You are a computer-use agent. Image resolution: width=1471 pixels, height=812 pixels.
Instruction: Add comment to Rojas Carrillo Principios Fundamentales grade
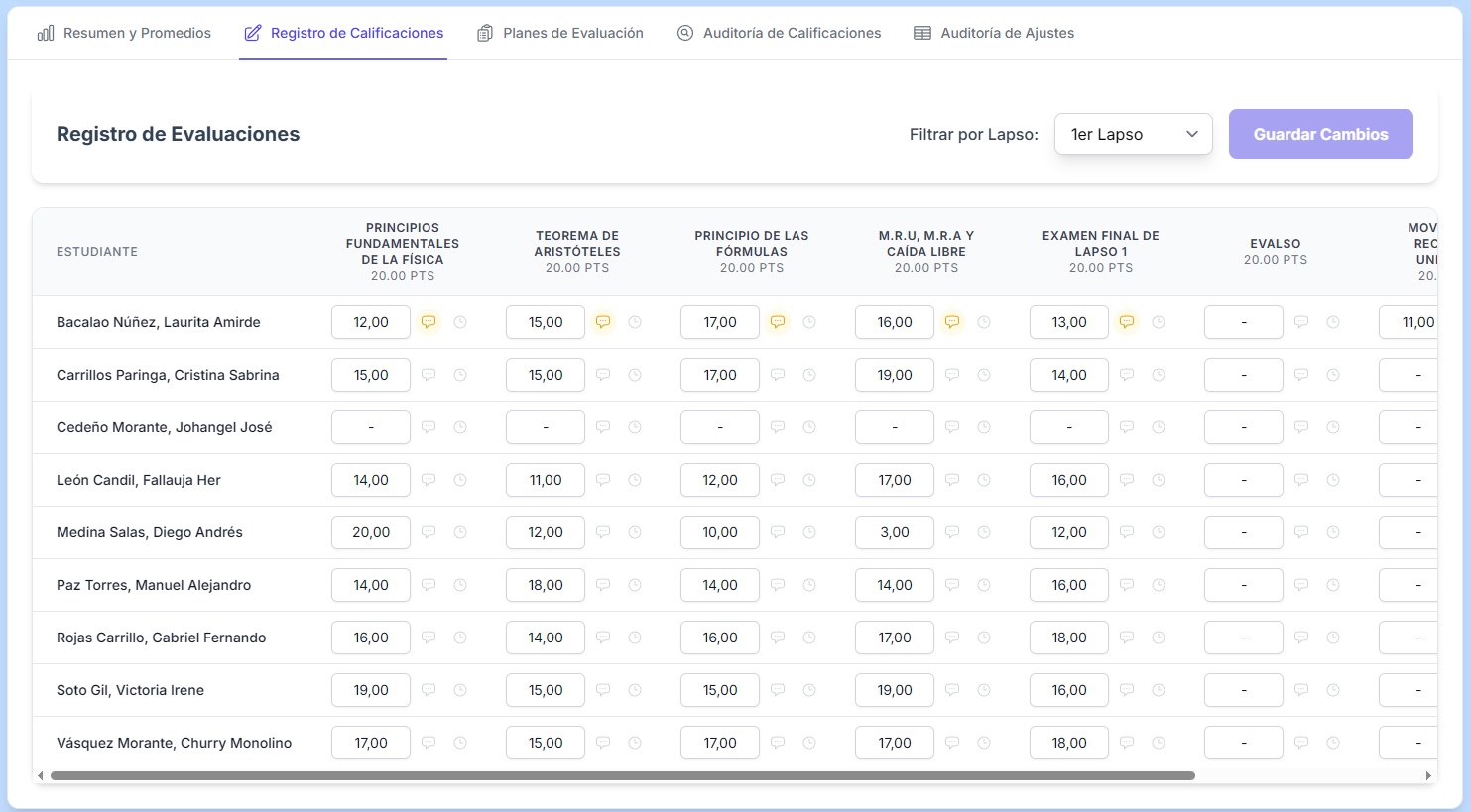(x=429, y=638)
